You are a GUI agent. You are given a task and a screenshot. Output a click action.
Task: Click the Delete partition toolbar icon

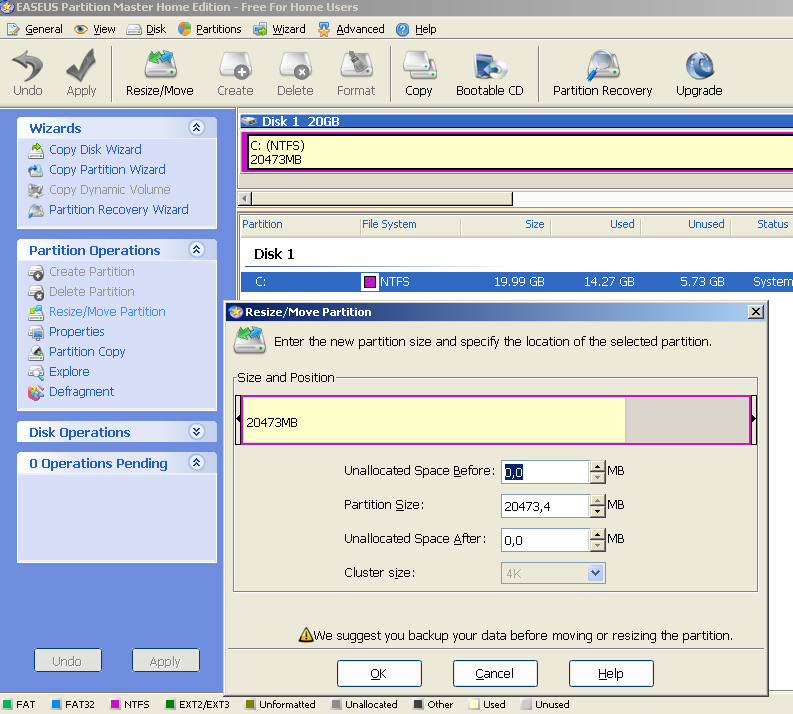pos(295,74)
